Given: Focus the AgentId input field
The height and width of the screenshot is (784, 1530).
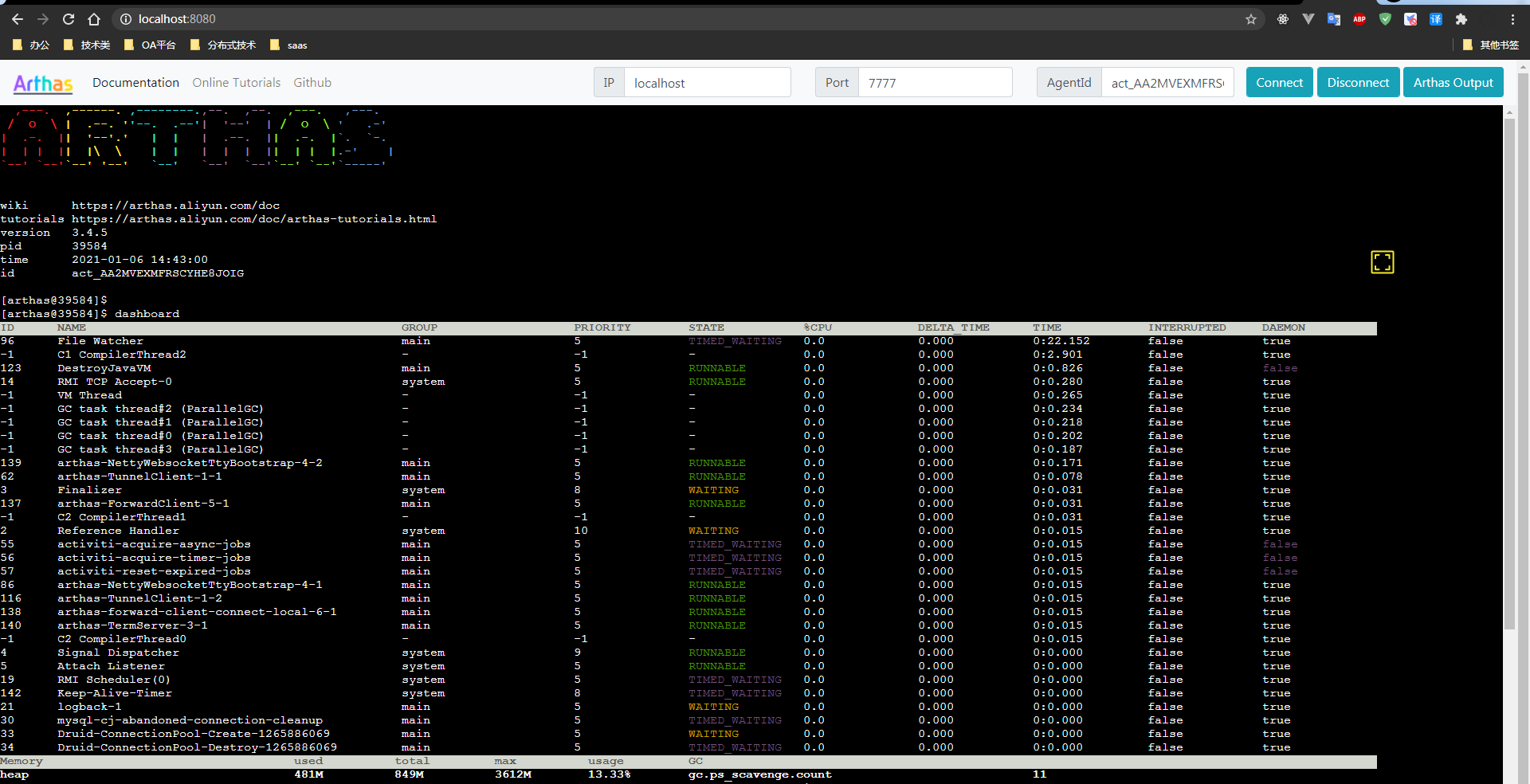Looking at the screenshot, I should coord(1167,83).
